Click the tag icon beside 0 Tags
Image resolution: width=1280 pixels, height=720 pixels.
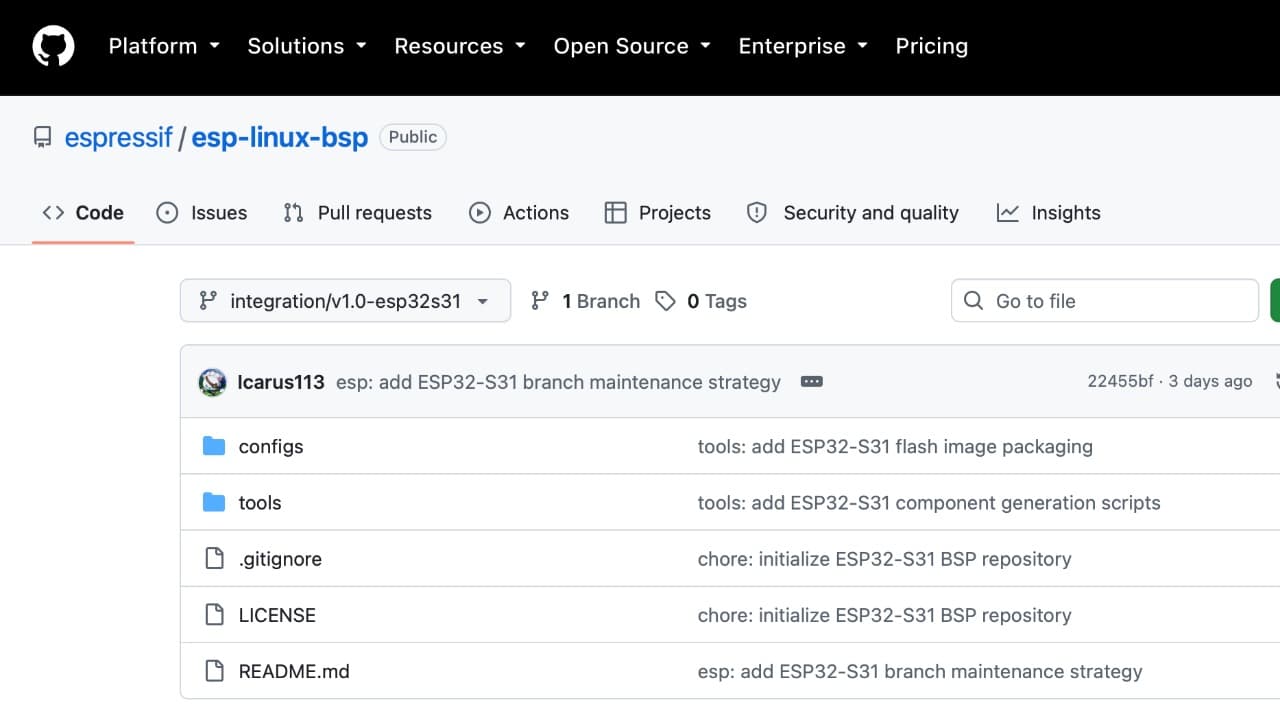pos(665,301)
